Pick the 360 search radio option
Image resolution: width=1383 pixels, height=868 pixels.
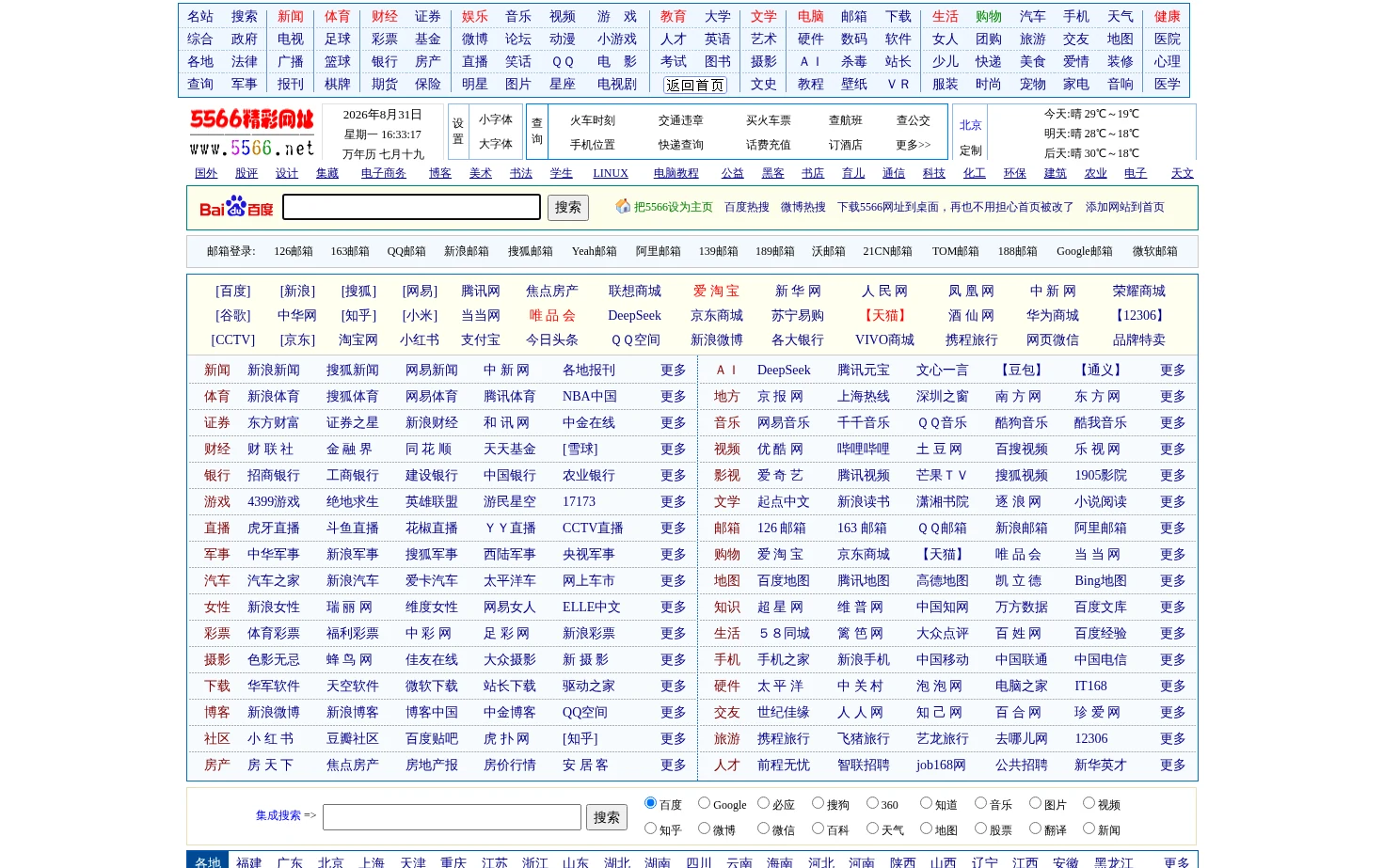pos(872,803)
